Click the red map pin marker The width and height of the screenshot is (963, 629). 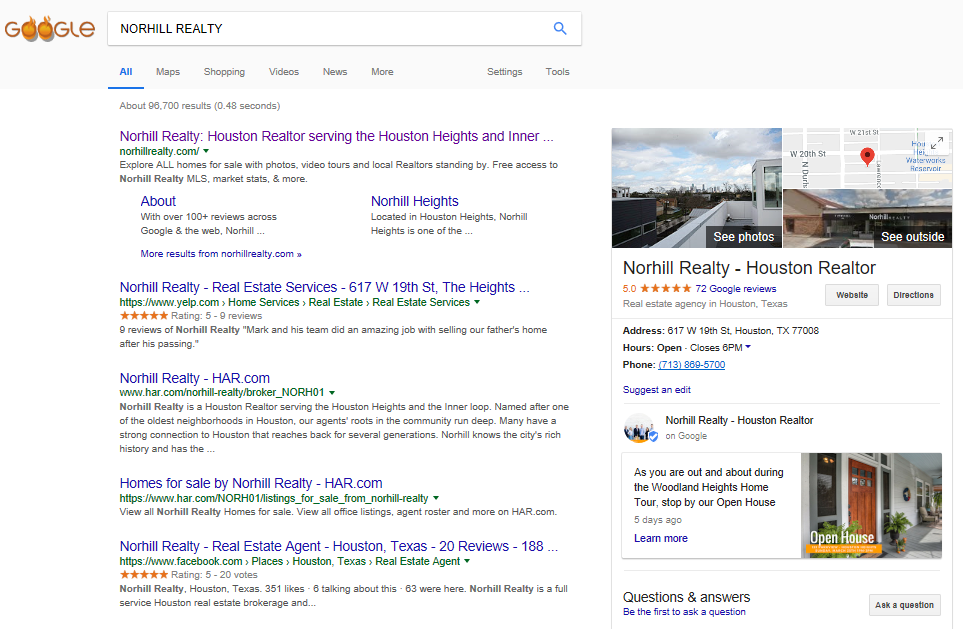point(867,157)
